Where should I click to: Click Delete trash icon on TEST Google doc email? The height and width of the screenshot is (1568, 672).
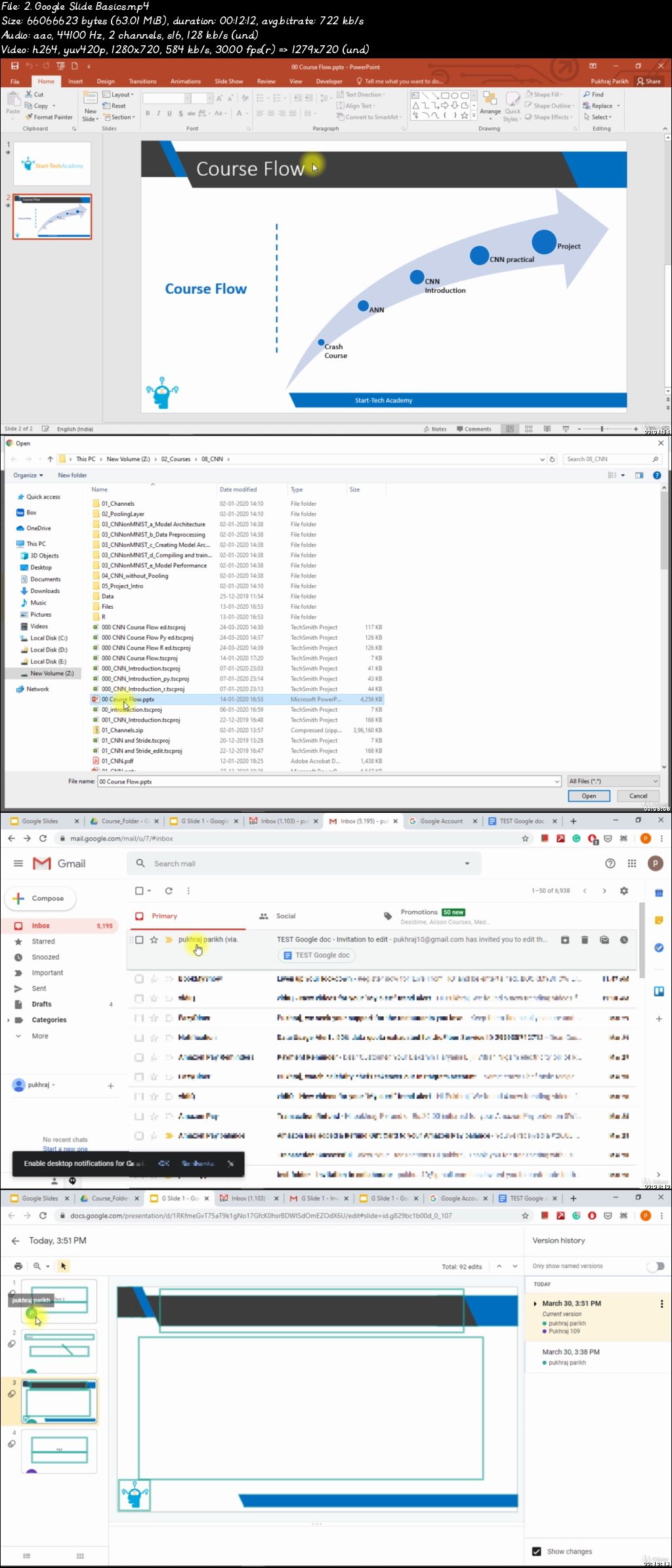(x=585, y=939)
